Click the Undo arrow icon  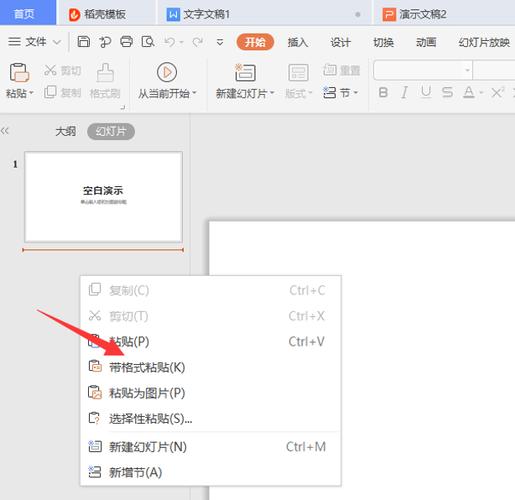tap(170, 42)
